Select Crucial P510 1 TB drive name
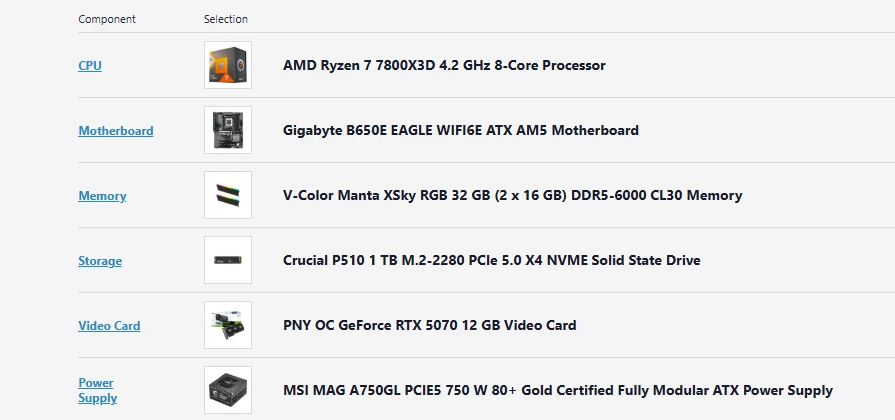Screen dimensions: 895x420 click(x=491, y=261)
